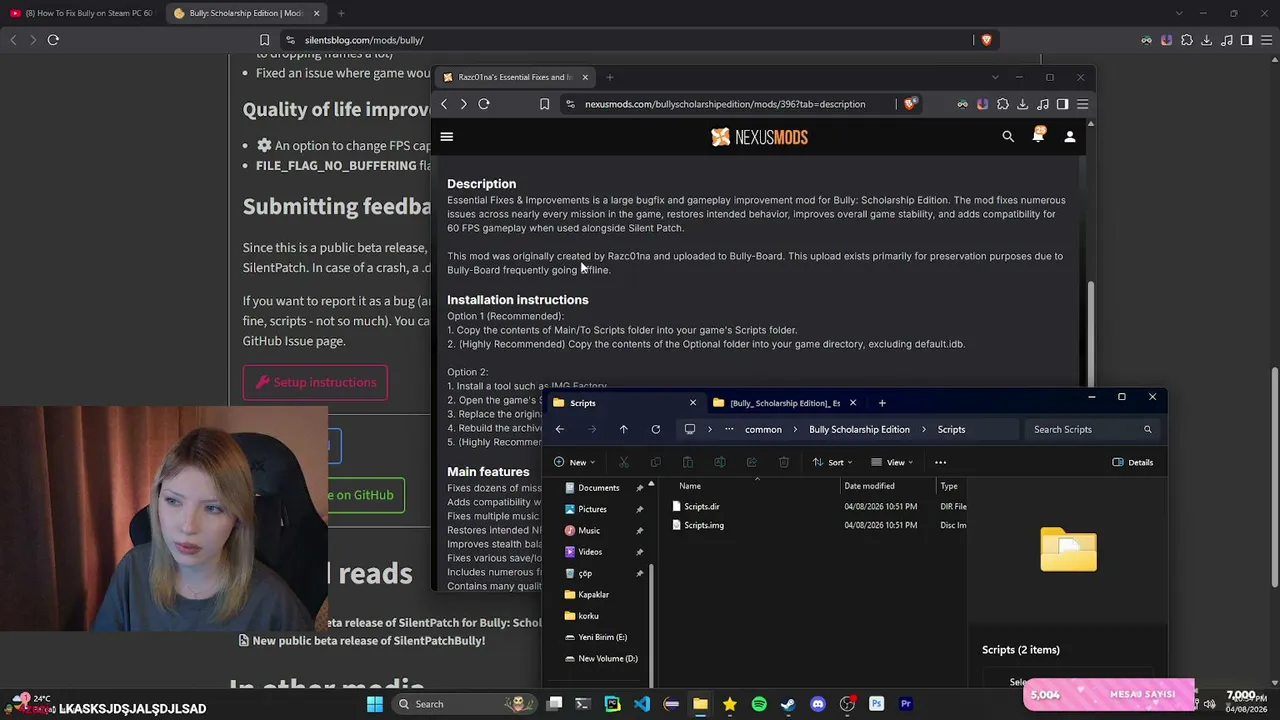Open Music in the Explorer sidebar
Viewport: 1280px width, 720px height.
pos(588,531)
